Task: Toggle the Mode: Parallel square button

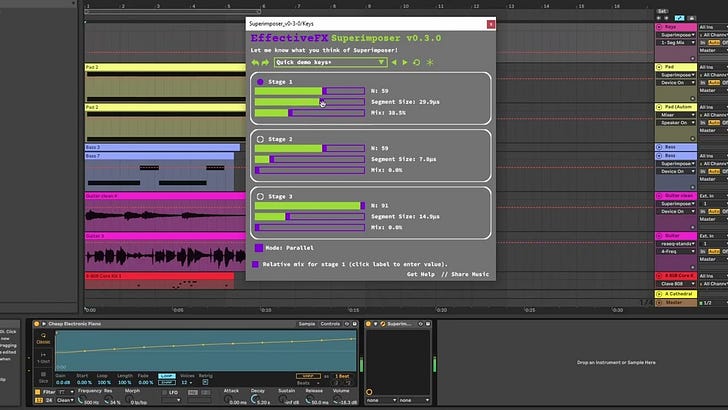Action: pos(259,248)
